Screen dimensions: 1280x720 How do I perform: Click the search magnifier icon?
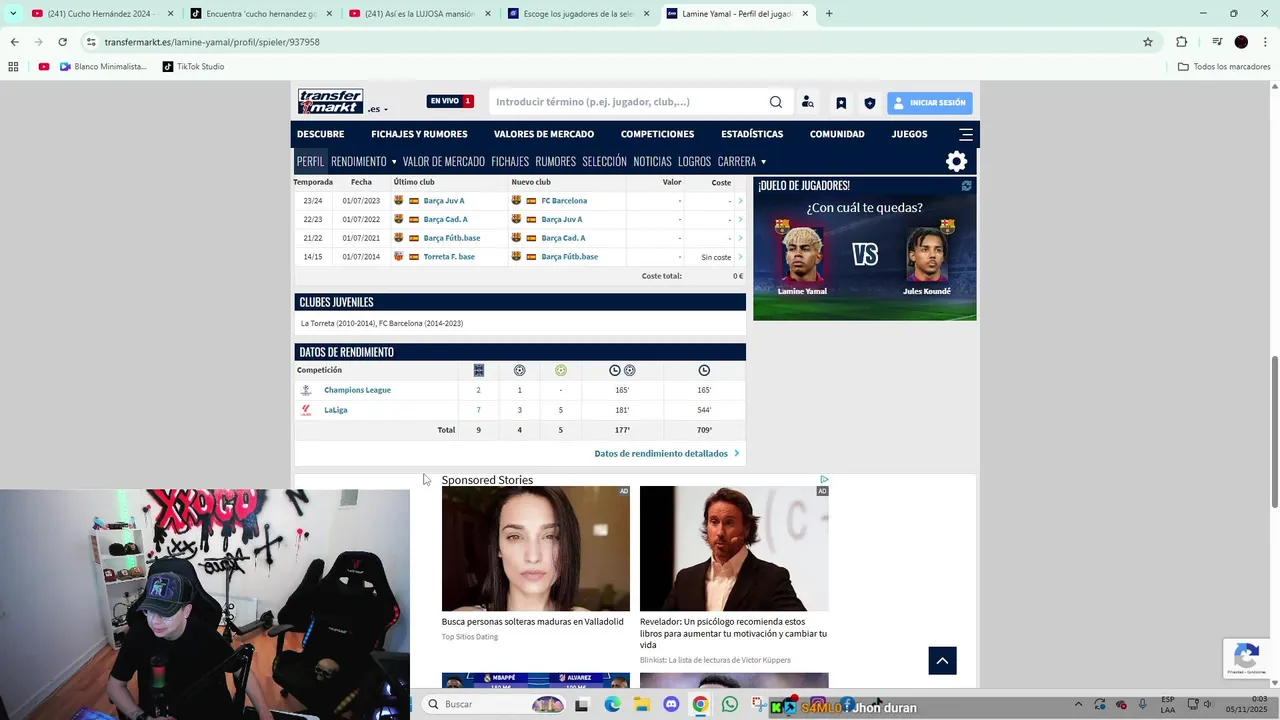[776, 102]
